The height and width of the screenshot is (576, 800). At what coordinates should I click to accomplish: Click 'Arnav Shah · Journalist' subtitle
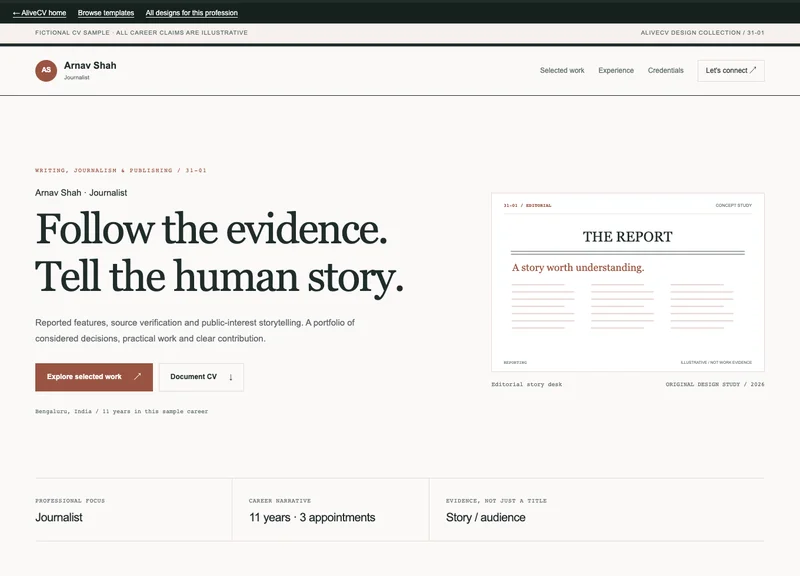tap(81, 193)
